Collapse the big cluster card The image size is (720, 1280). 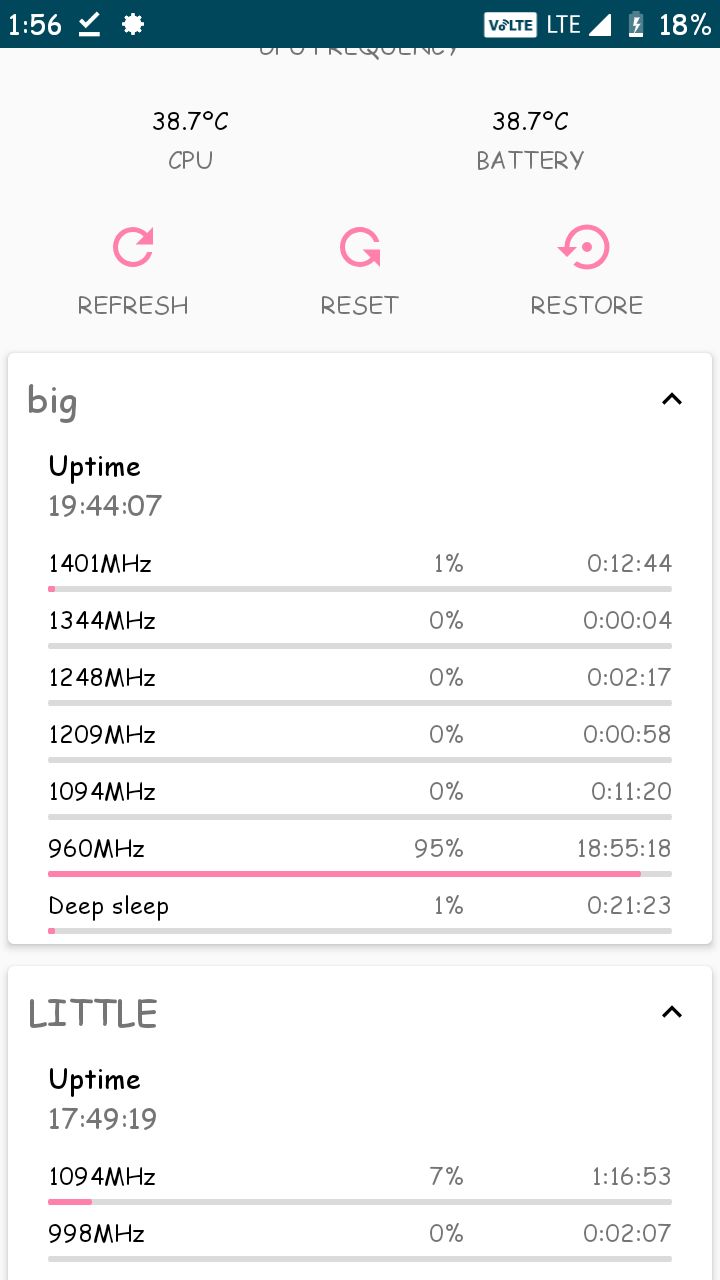click(x=672, y=399)
